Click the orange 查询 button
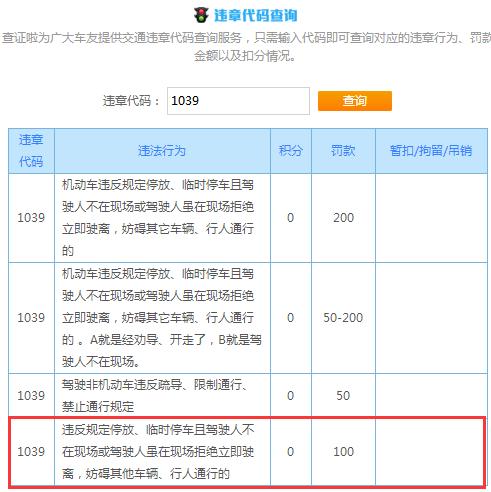 [x=355, y=101]
